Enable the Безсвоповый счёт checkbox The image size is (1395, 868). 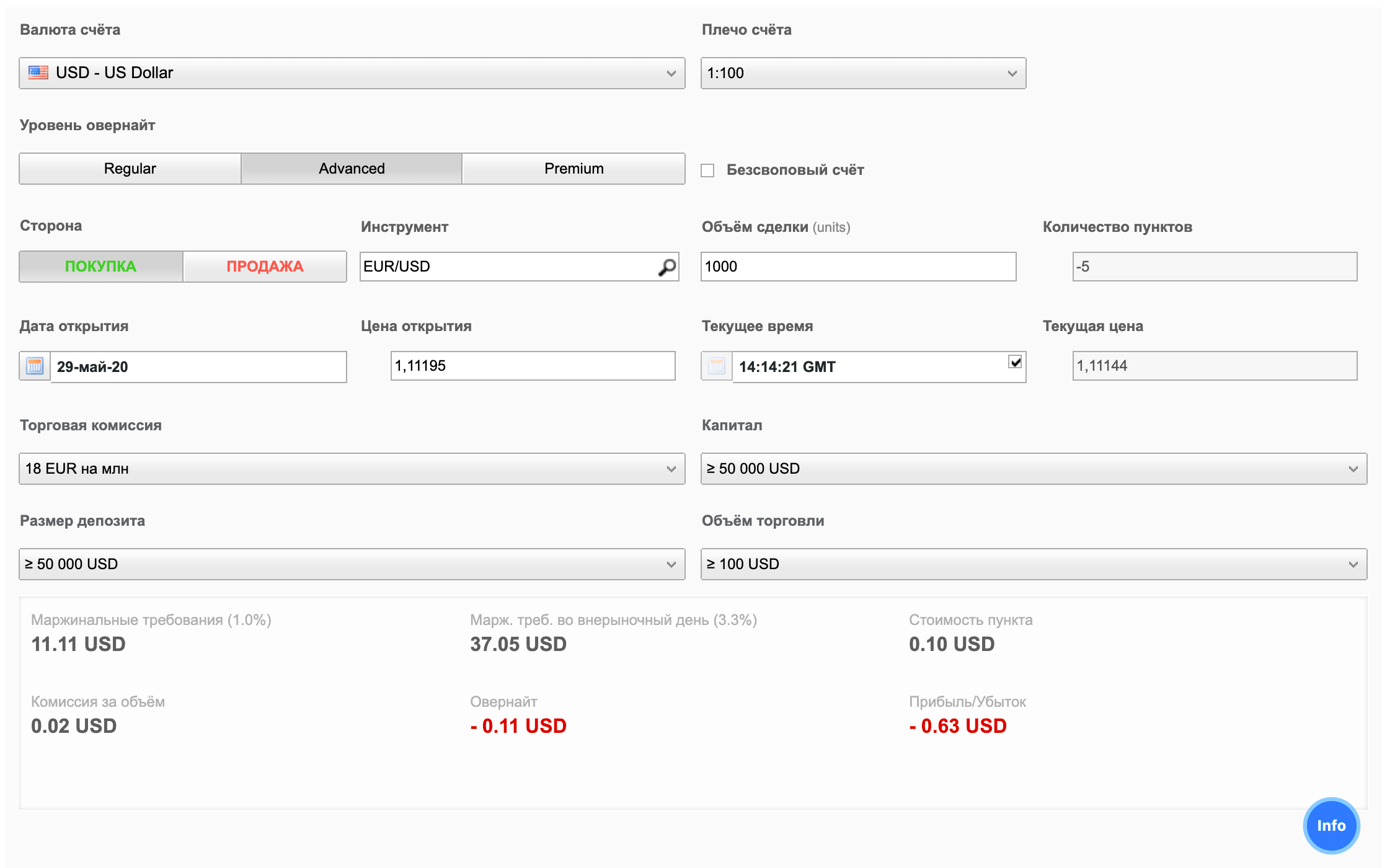[707, 170]
